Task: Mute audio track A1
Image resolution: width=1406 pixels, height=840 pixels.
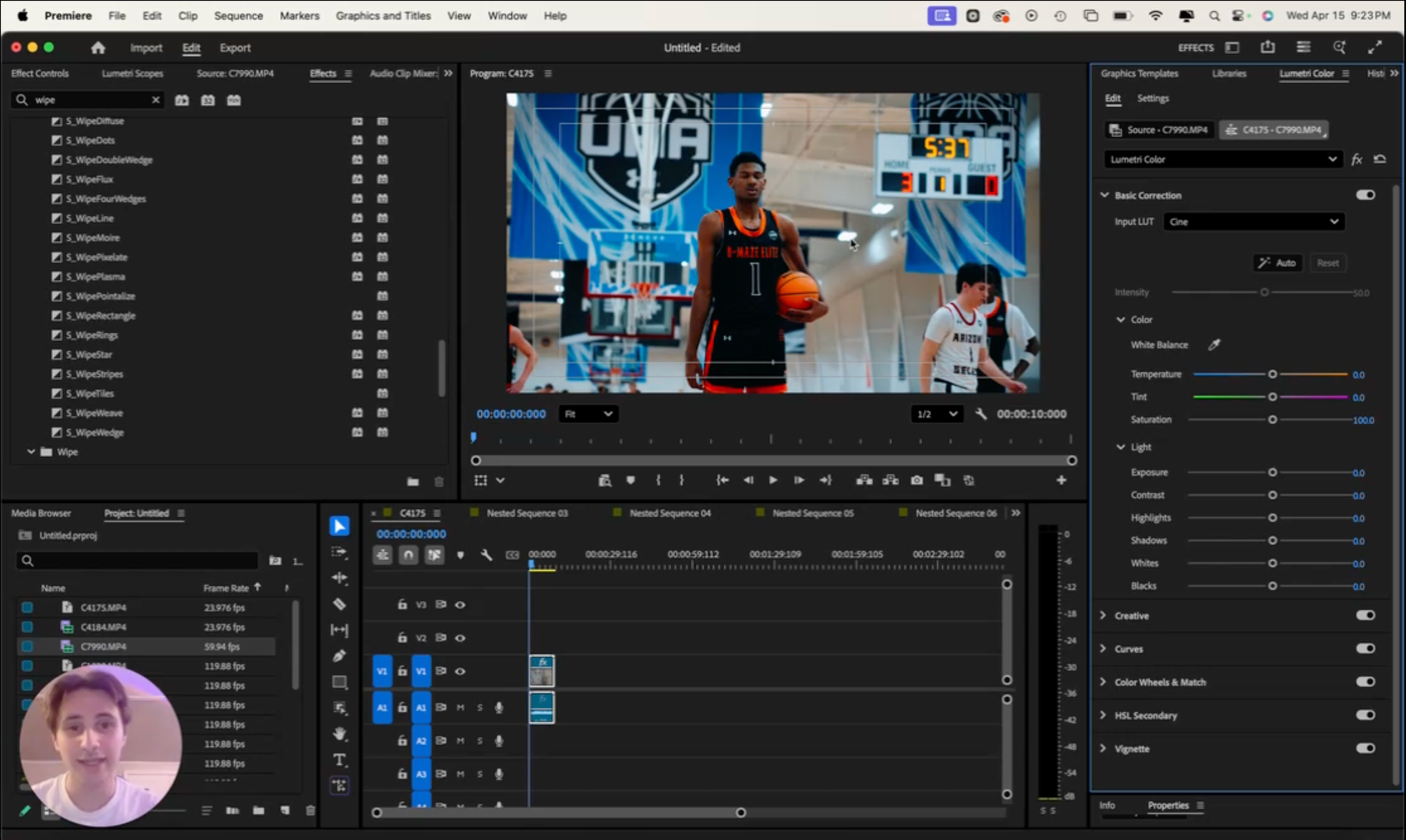Action: coord(460,707)
